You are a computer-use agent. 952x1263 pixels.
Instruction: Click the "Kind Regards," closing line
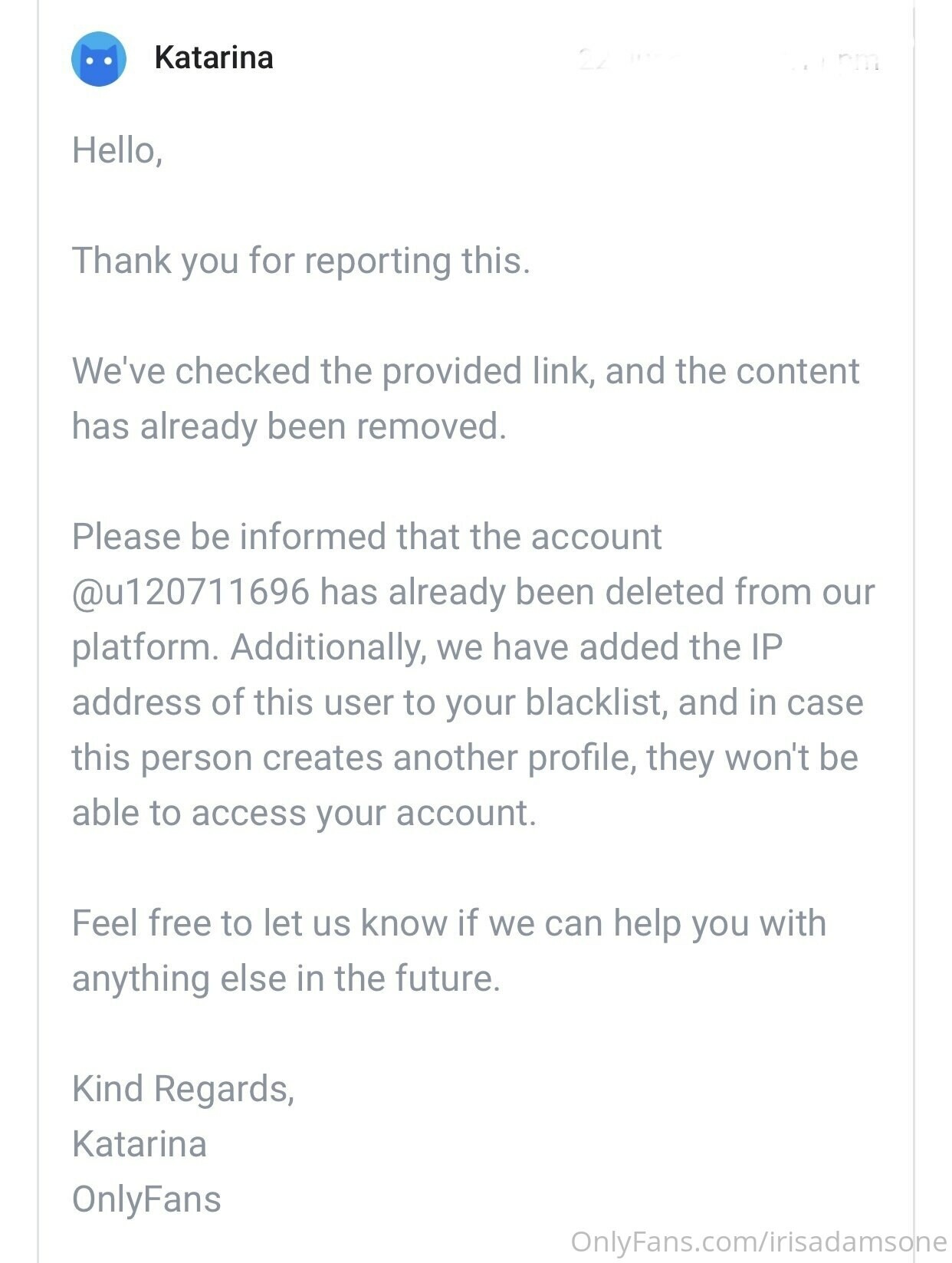(183, 1089)
